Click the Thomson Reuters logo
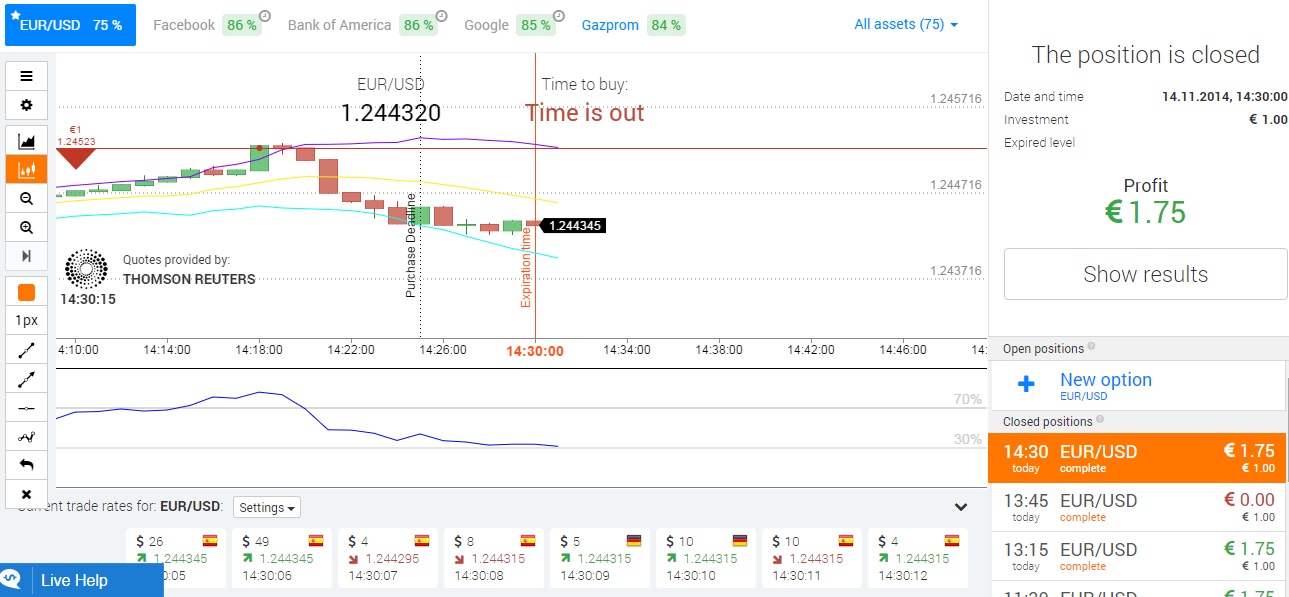The image size is (1289, 597). 86,269
